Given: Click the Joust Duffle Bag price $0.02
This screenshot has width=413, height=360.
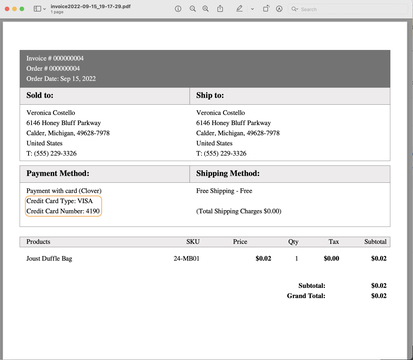Looking at the screenshot, I should click(263, 259).
